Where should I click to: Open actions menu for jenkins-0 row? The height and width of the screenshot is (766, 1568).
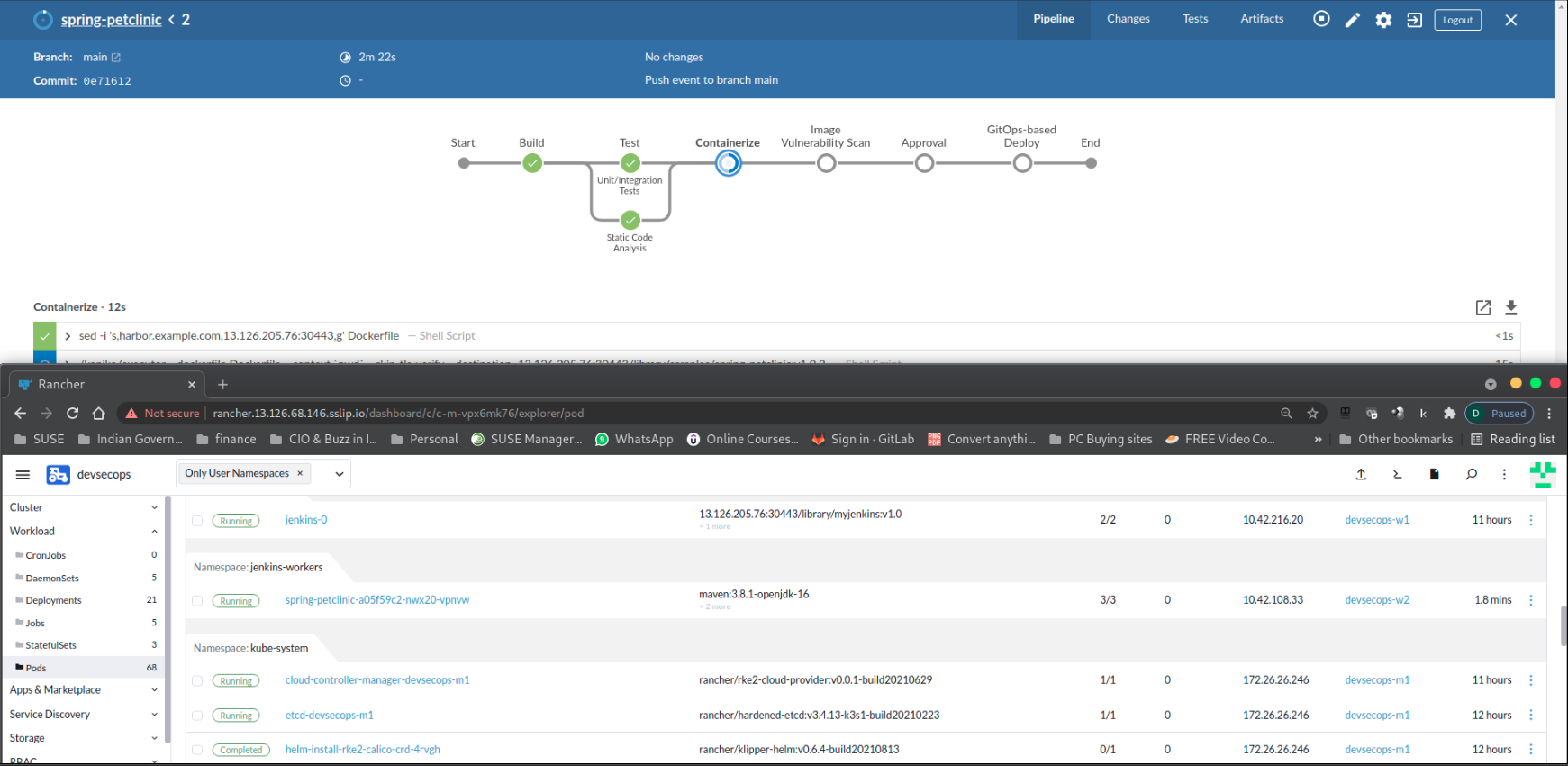pos(1531,520)
